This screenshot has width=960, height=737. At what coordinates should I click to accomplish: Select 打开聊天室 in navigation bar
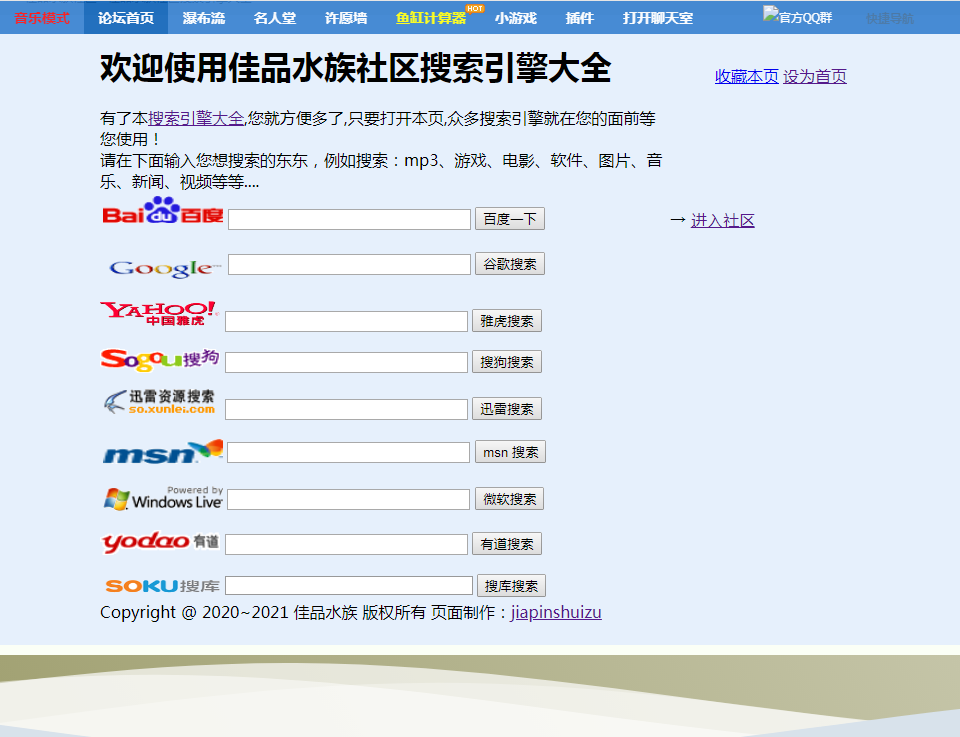pos(658,18)
